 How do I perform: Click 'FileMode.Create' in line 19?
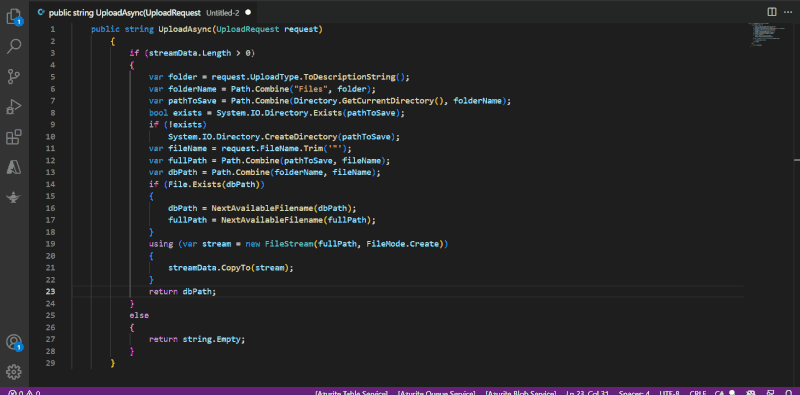pyautogui.click(x=403, y=244)
